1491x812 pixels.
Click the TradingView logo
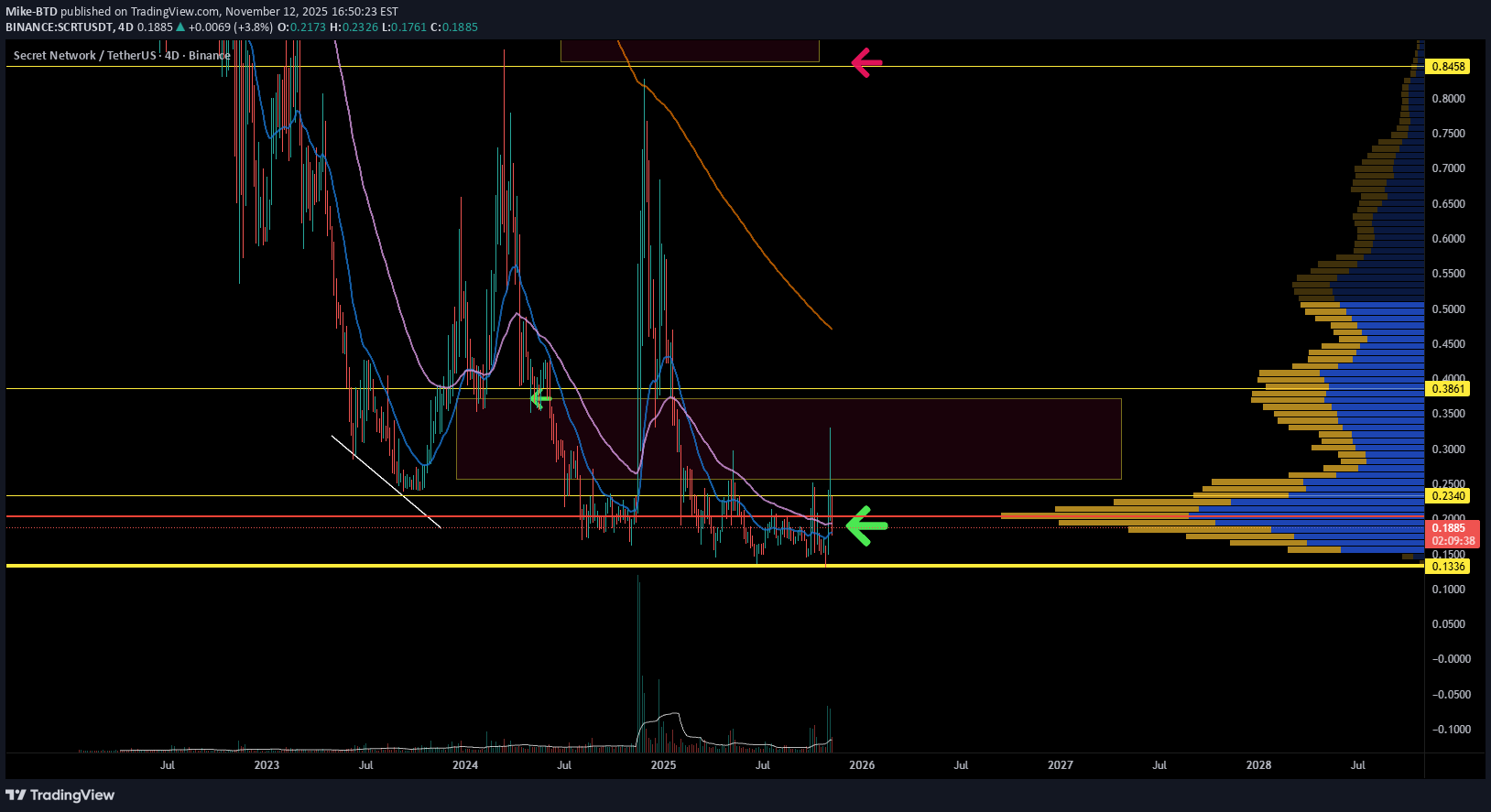click(60, 795)
